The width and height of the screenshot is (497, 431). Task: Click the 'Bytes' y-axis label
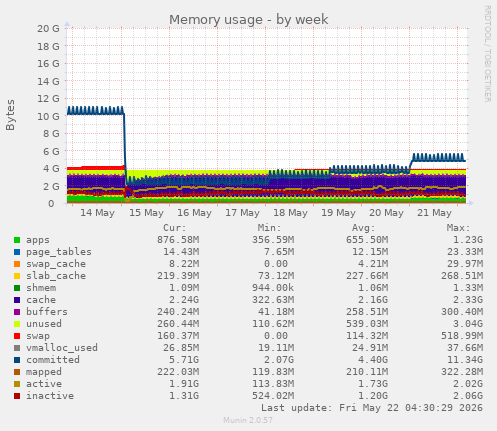[x=10, y=115]
